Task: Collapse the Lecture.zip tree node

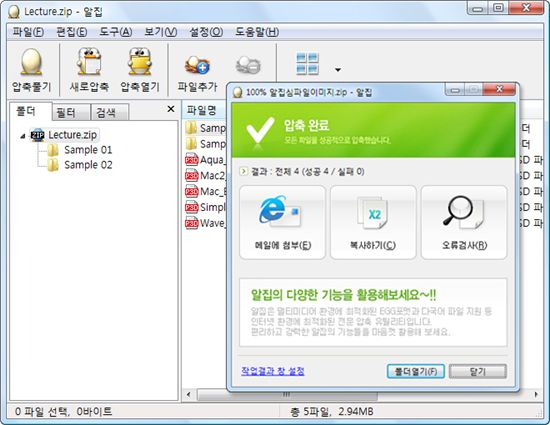Action: click(x=23, y=136)
